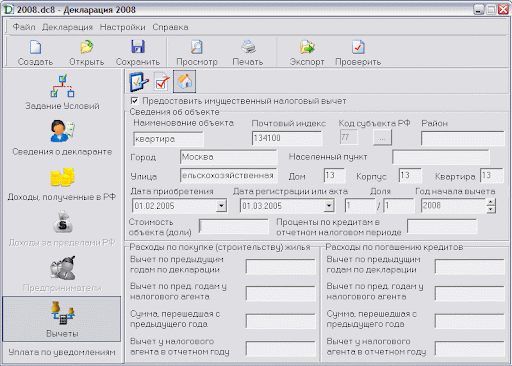Click the Стоимость объекта (доли) field
Viewport: 512px width, 366px height.
coord(233,226)
